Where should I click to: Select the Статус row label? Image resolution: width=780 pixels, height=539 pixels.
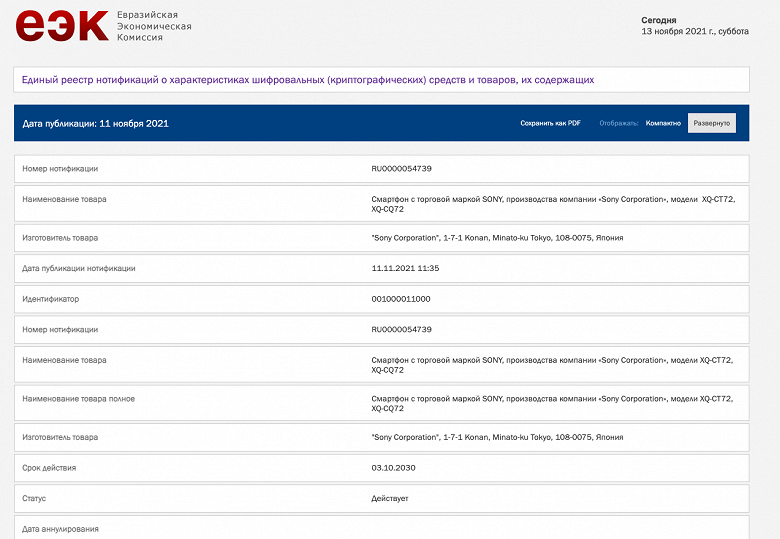(x=34, y=498)
